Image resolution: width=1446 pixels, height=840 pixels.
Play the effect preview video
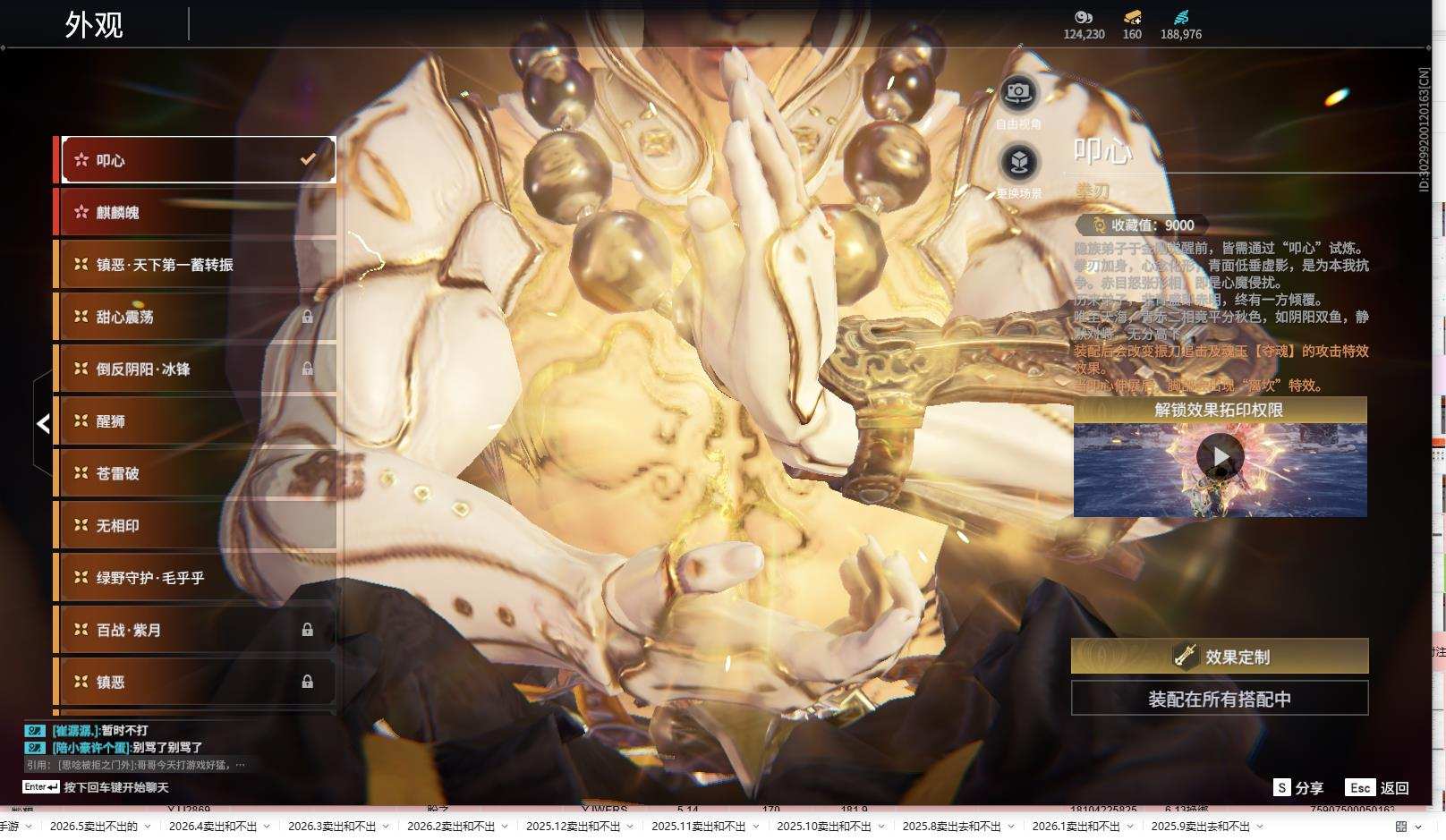(1221, 457)
